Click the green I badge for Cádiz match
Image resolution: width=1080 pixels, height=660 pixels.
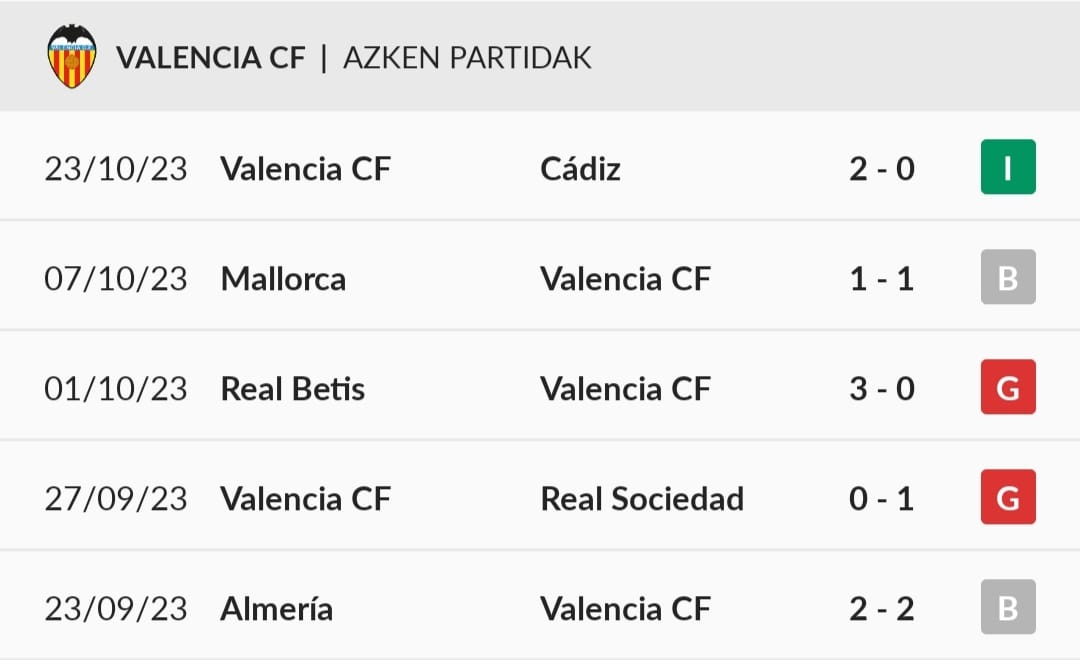[x=1008, y=167]
